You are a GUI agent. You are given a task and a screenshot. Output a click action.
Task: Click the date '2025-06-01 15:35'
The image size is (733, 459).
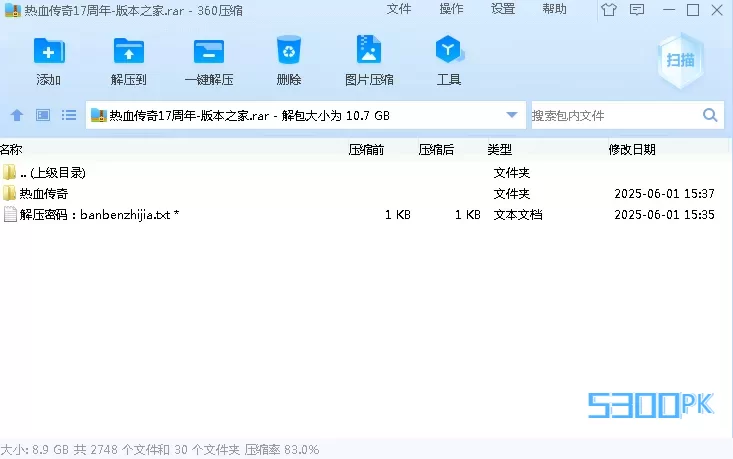click(x=664, y=215)
